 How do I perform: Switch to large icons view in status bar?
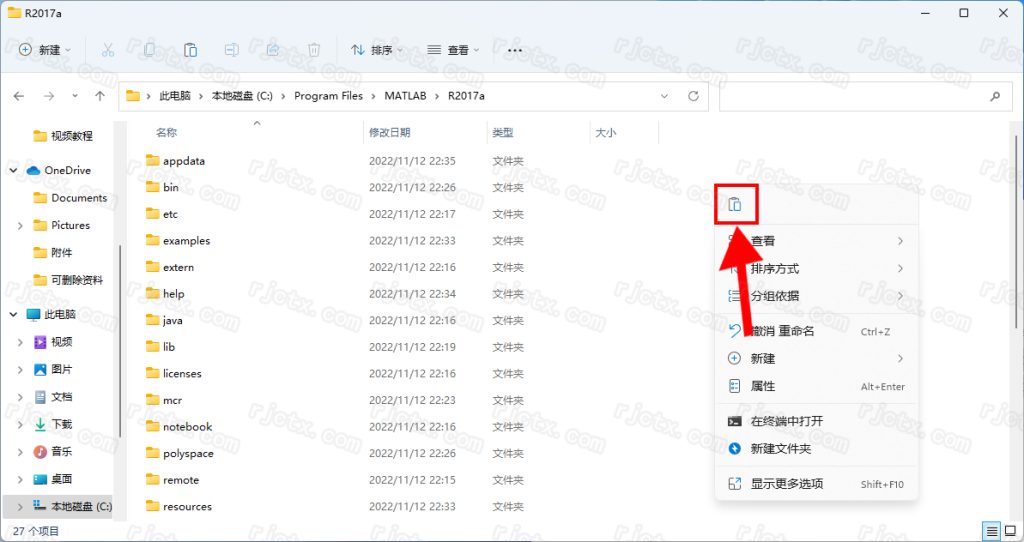[1009, 531]
